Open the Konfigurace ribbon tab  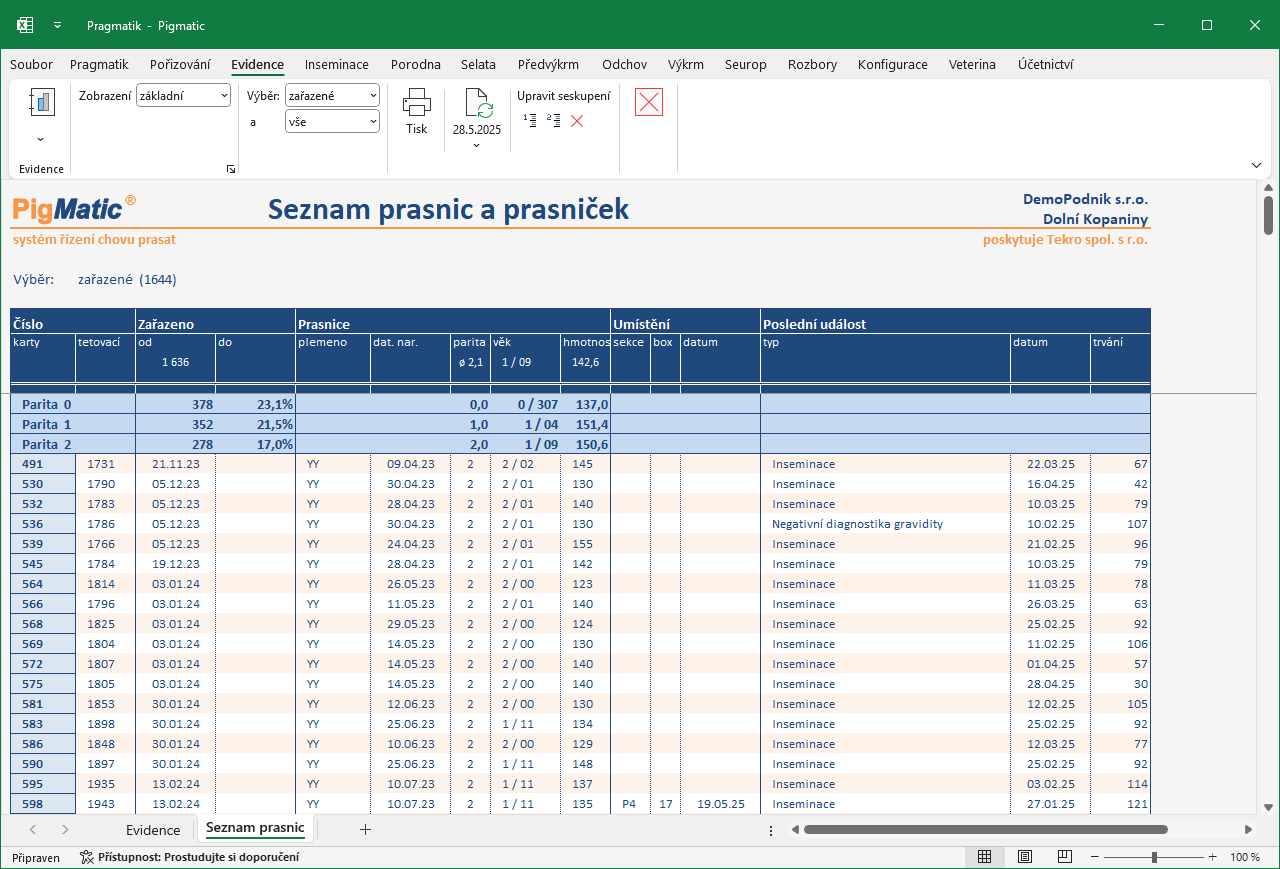point(893,64)
